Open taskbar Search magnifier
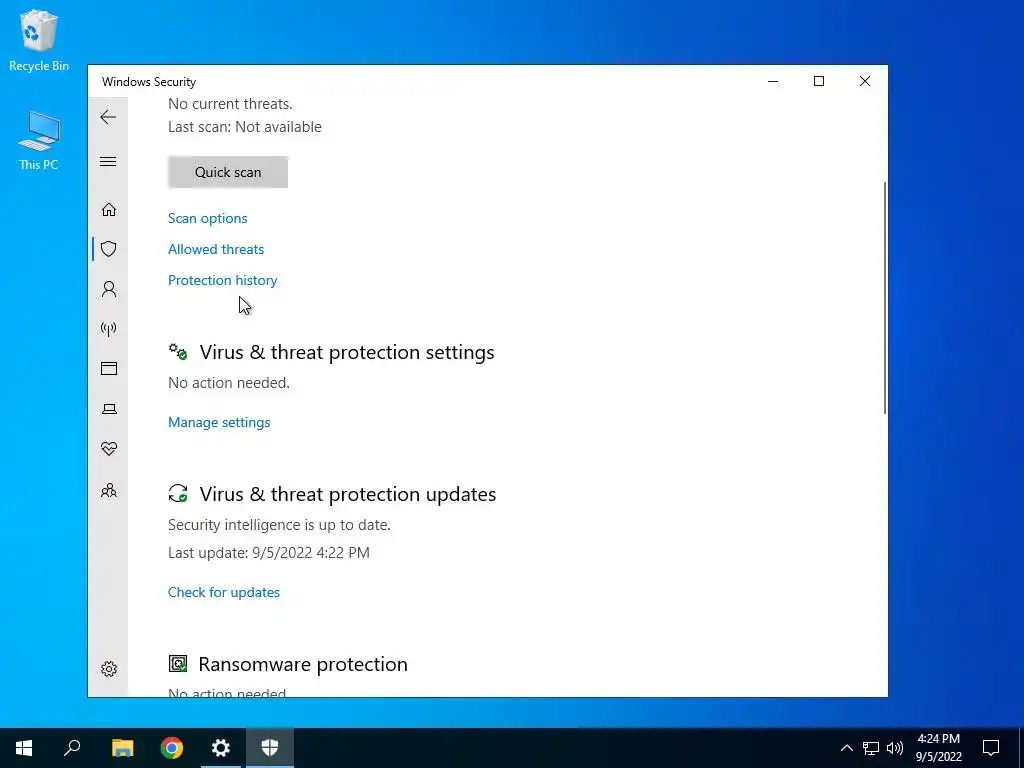 pos(72,748)
